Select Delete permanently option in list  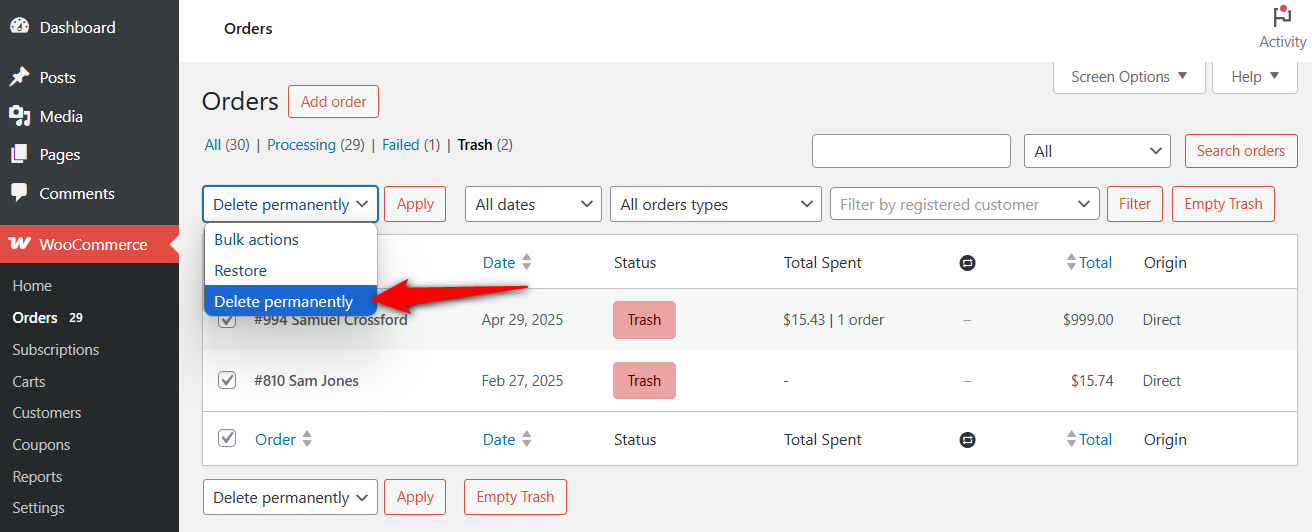291,301
